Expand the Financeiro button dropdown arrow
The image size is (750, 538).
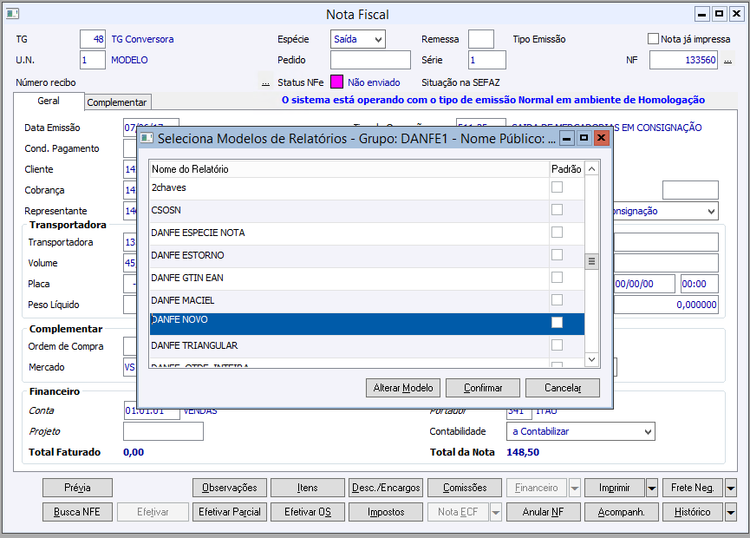(574, 488)
